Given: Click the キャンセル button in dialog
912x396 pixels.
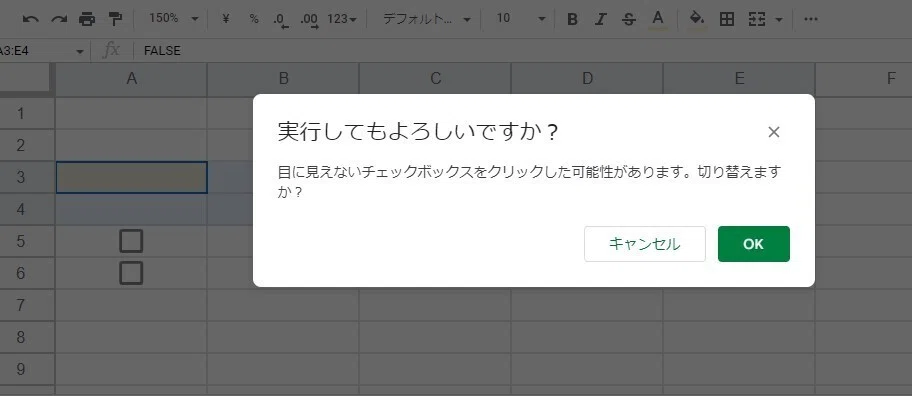Looking at the screenshot, I should 644,244.
